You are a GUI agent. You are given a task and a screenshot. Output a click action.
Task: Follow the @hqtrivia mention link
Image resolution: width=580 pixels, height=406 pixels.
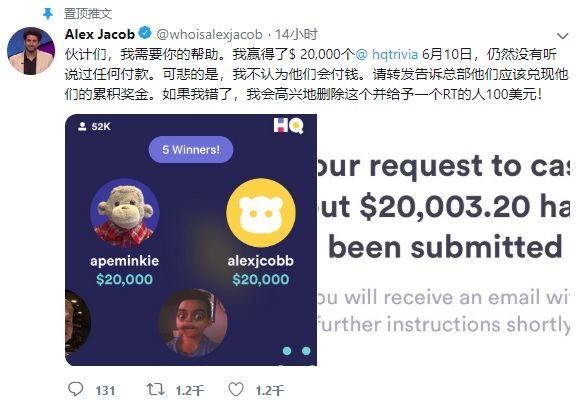(387, 54)
